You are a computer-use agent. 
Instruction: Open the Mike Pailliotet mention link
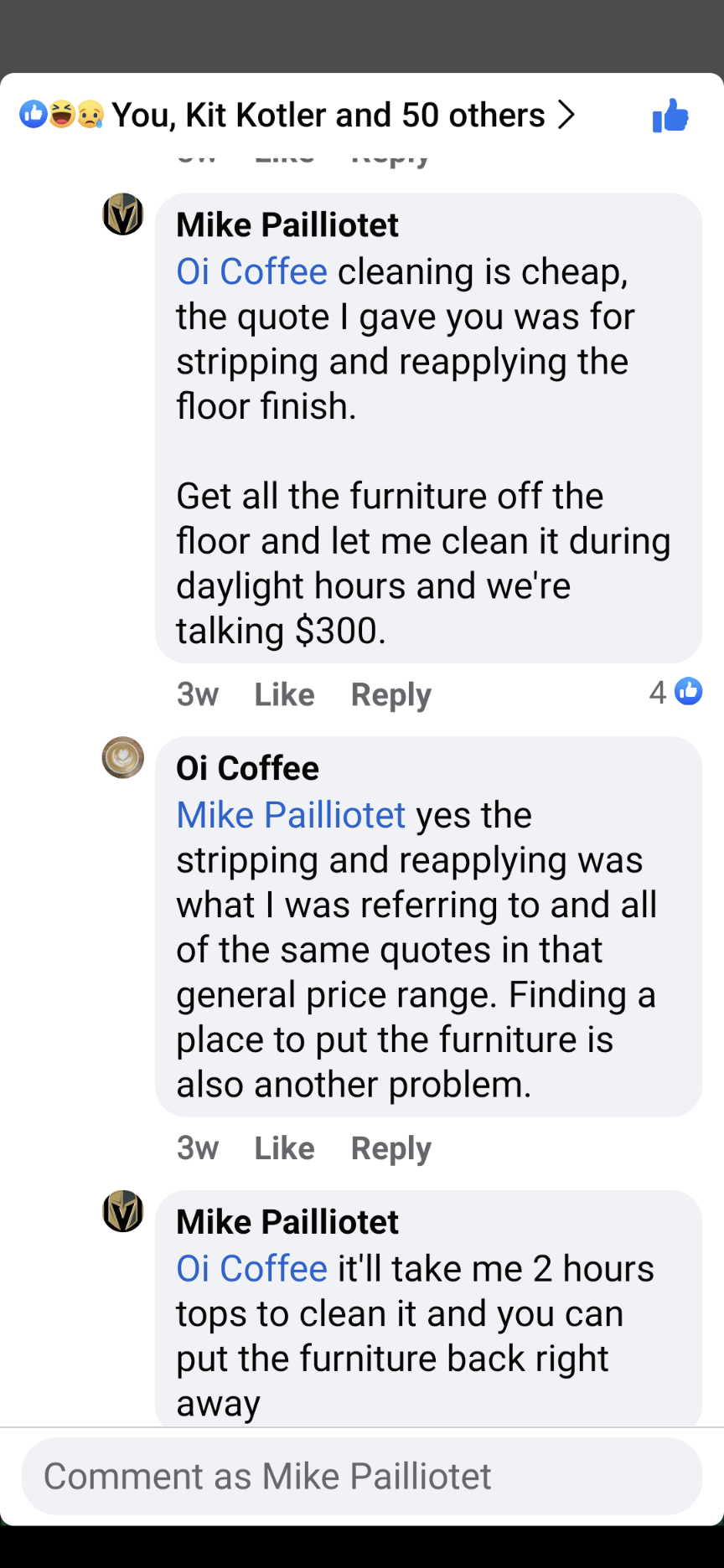(x=291, y=815)
